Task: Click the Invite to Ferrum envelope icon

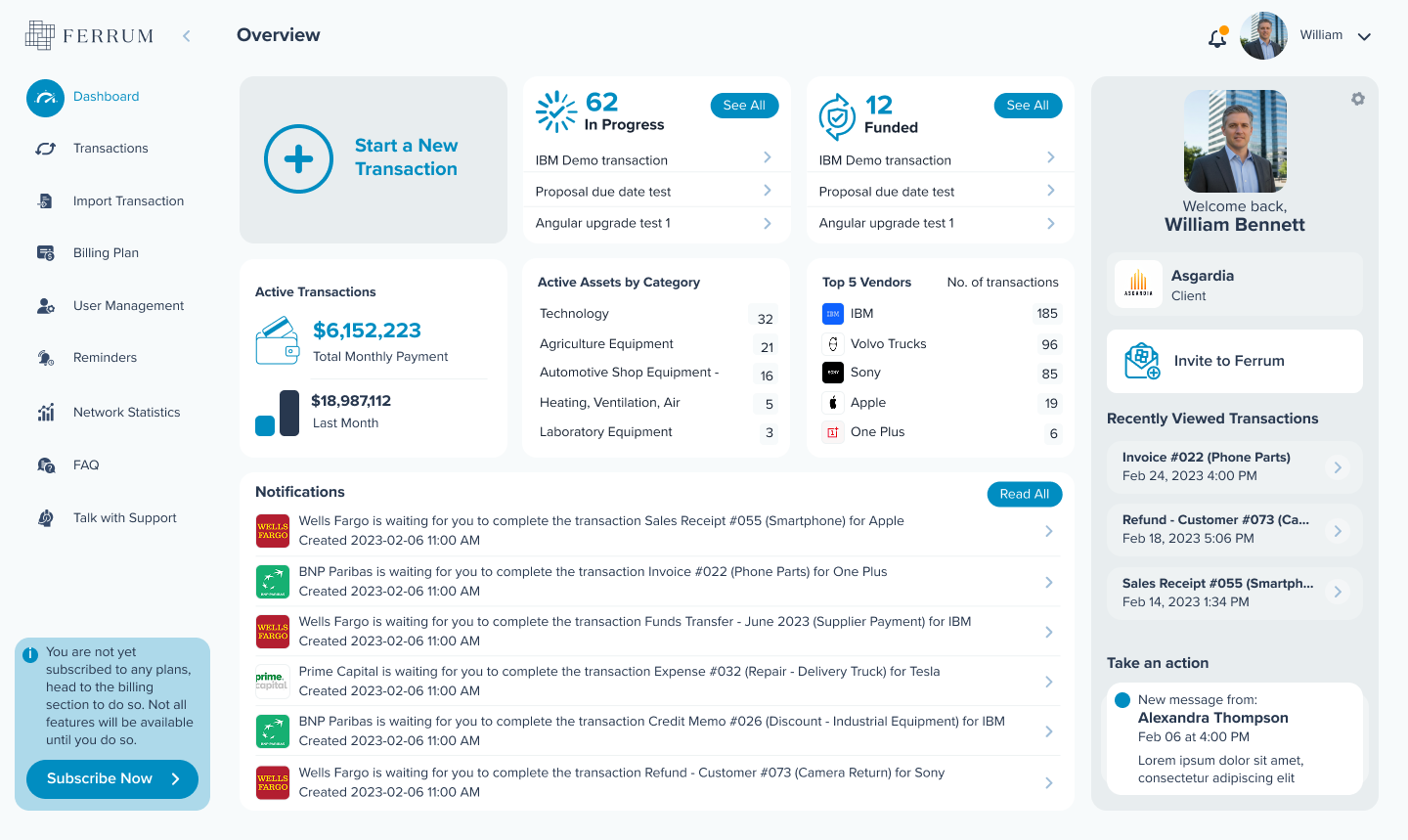Action: pos(1142,361)
